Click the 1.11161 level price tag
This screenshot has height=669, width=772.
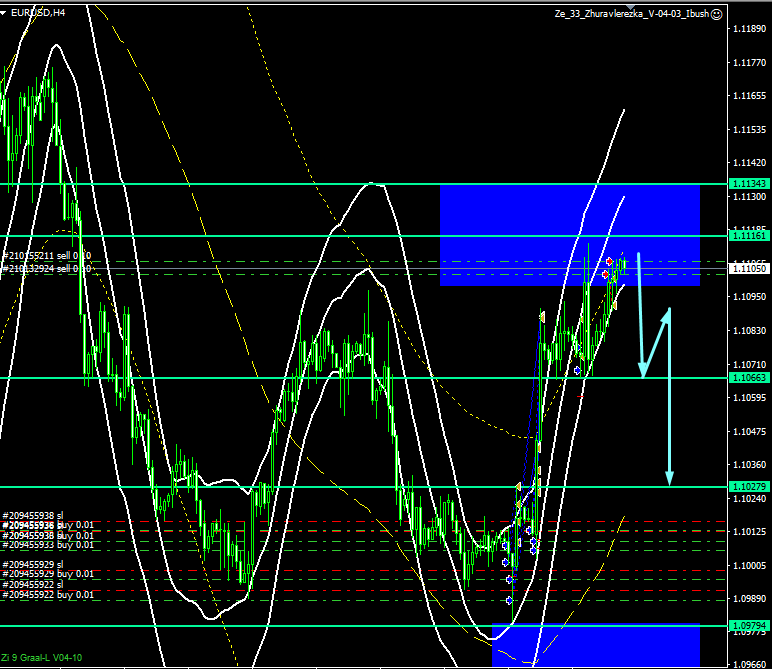point(749,236)
